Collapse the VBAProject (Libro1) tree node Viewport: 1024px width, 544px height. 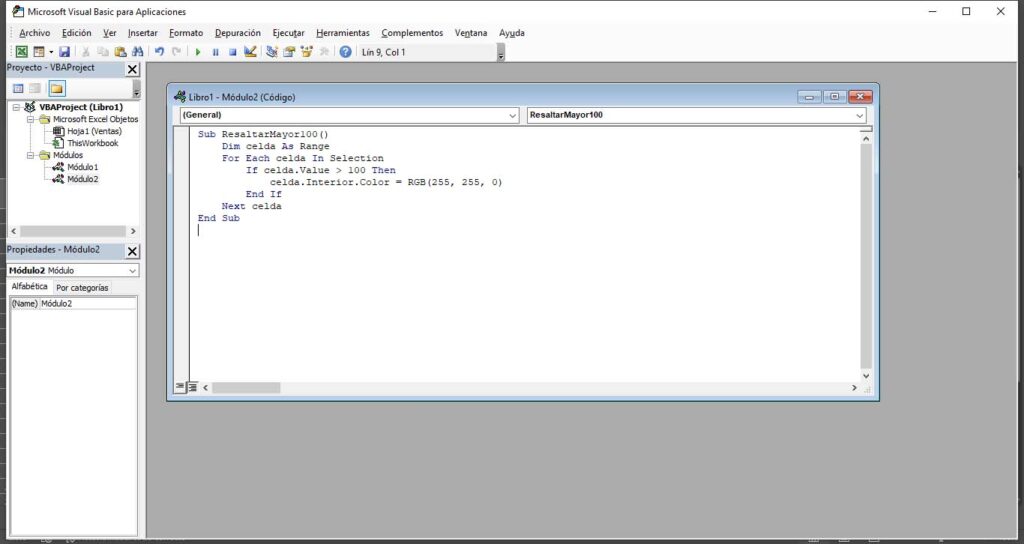16,107
